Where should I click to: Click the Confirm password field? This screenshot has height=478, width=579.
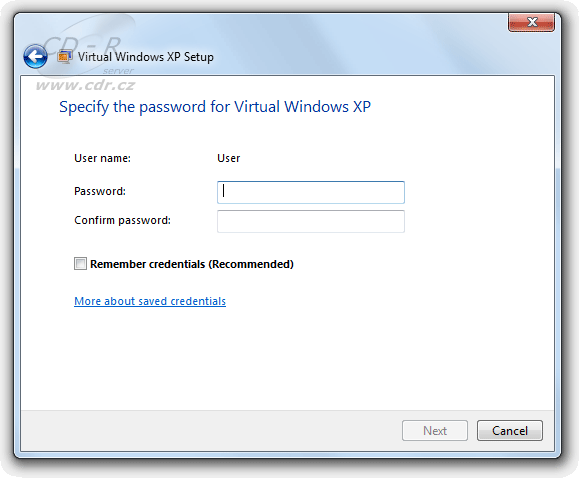click(x=311, y=221)
